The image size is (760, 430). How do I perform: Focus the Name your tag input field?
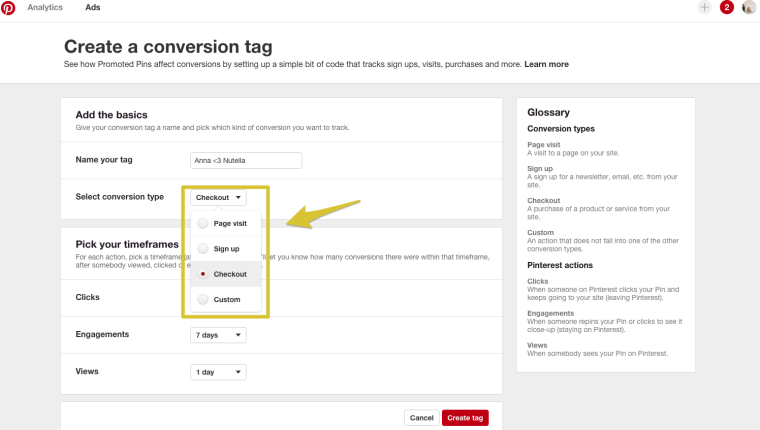(x=246, y=160)
